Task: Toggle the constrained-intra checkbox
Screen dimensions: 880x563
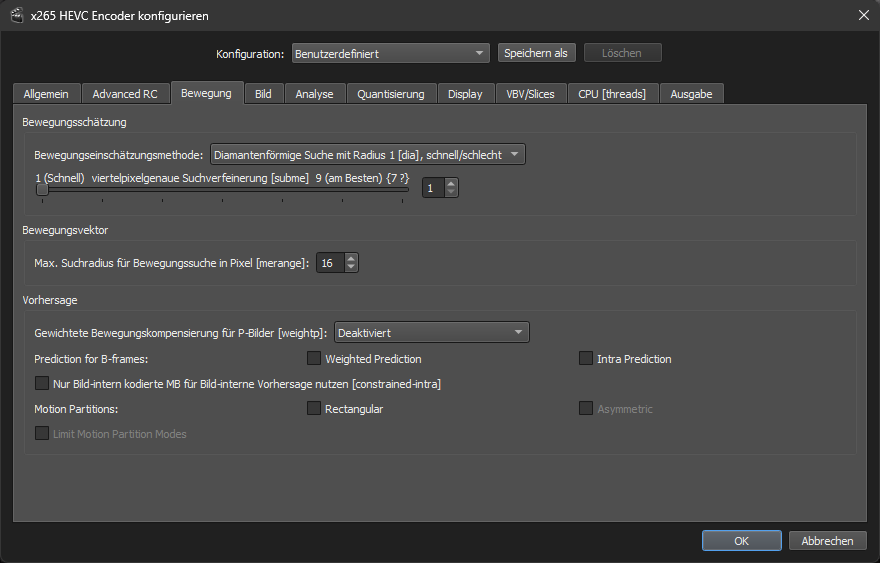Action: tap(42, 383)
